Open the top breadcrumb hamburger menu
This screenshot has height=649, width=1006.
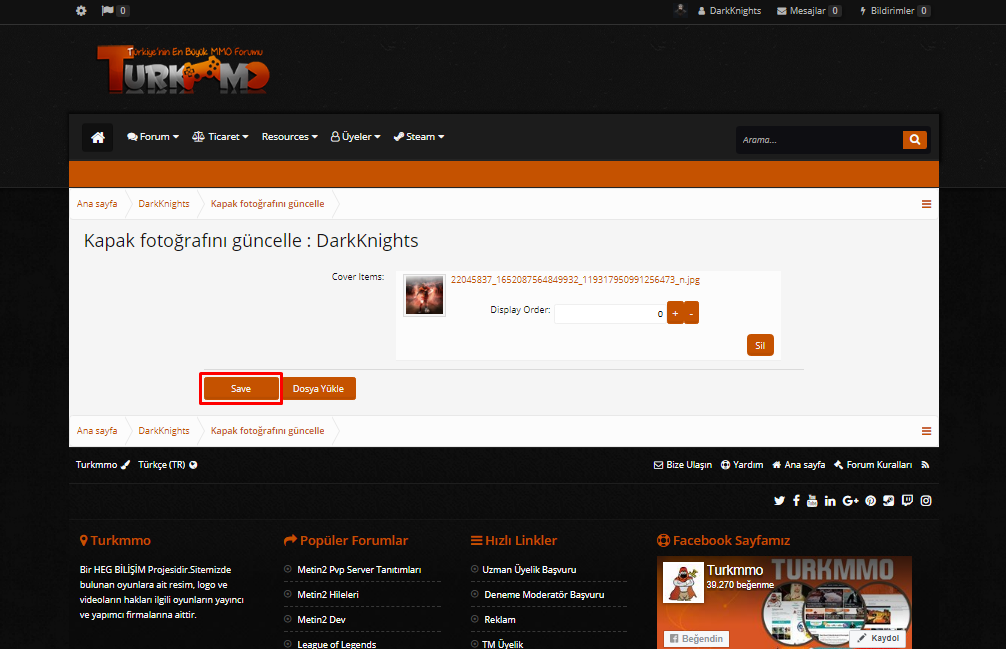click(x=926, y=204)
